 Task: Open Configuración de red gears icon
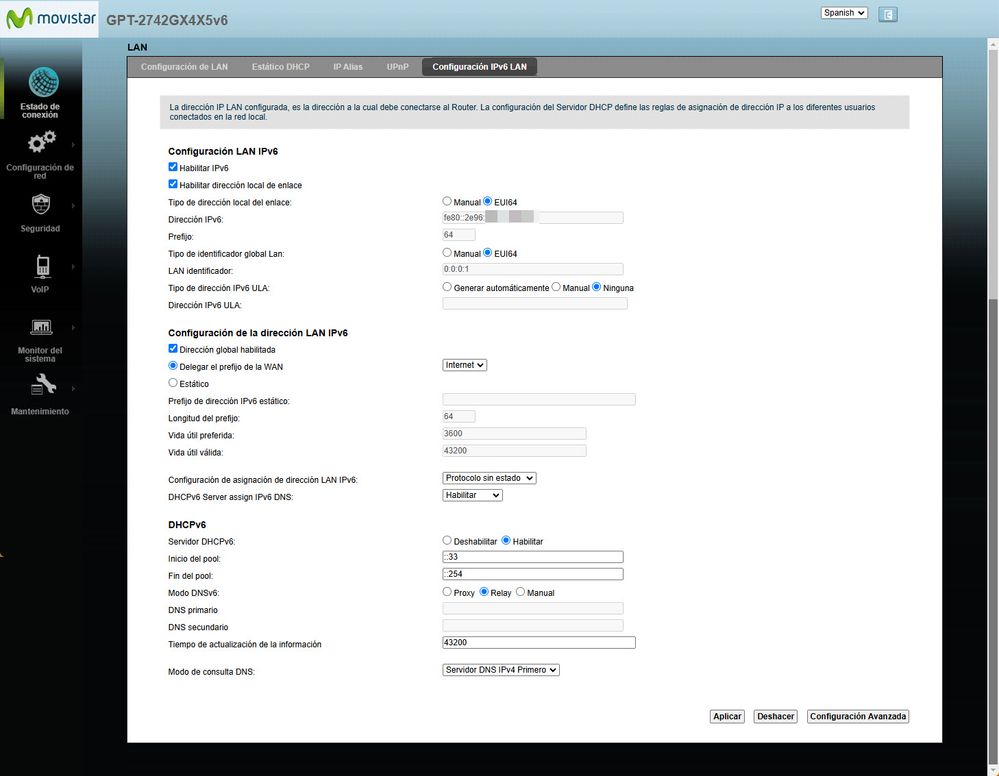(x=41, y=143)
